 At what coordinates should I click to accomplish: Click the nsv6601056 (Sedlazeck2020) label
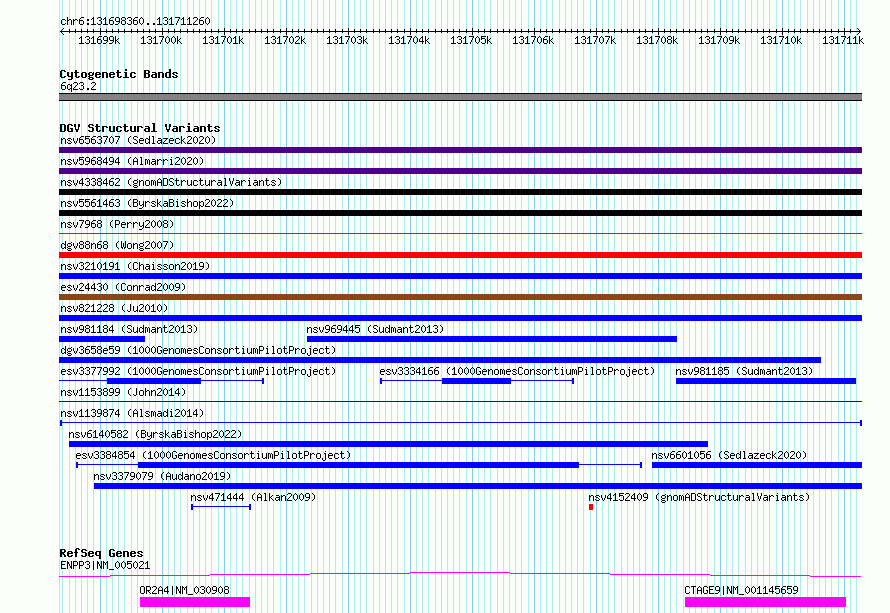729,455
